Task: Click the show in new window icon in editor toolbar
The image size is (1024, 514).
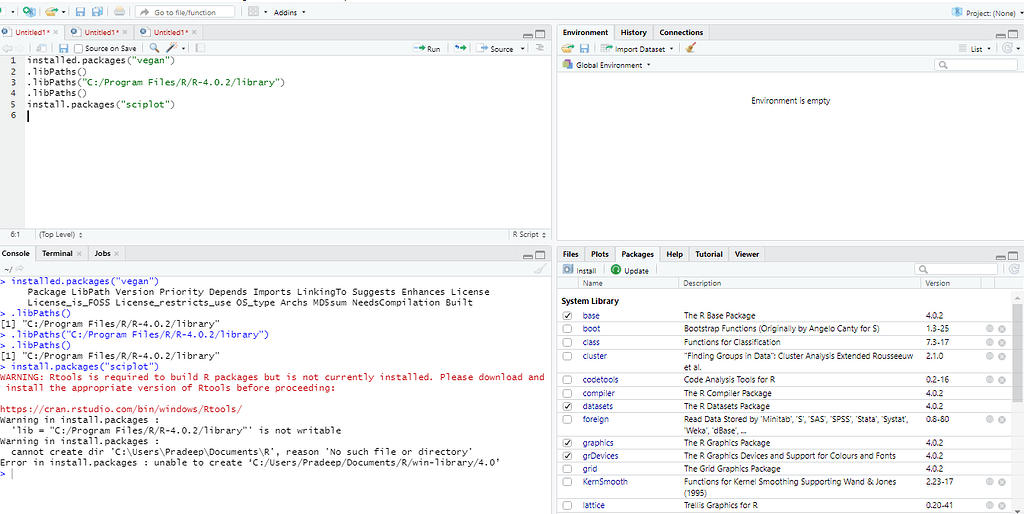Action: [40, 48]
